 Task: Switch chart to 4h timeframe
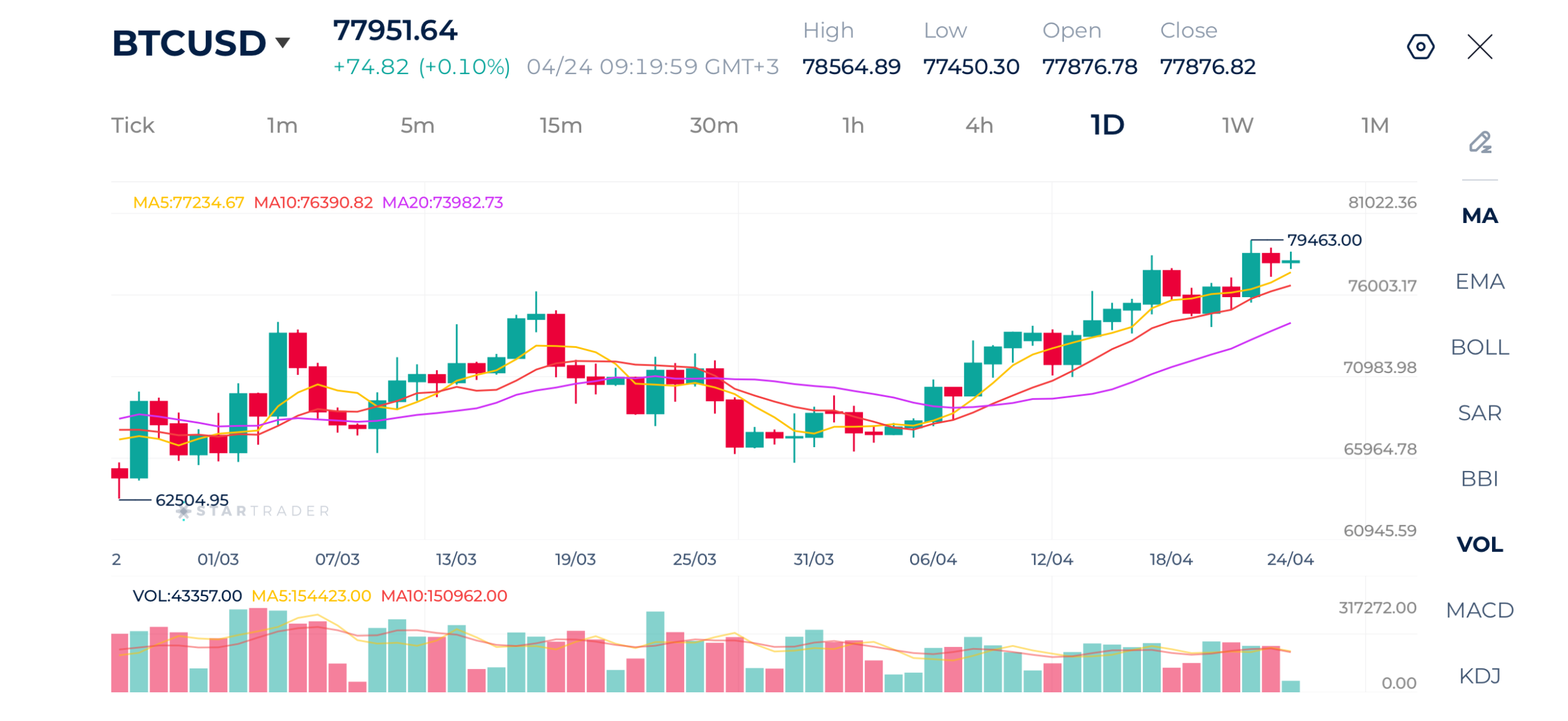[x=979, y=125]
